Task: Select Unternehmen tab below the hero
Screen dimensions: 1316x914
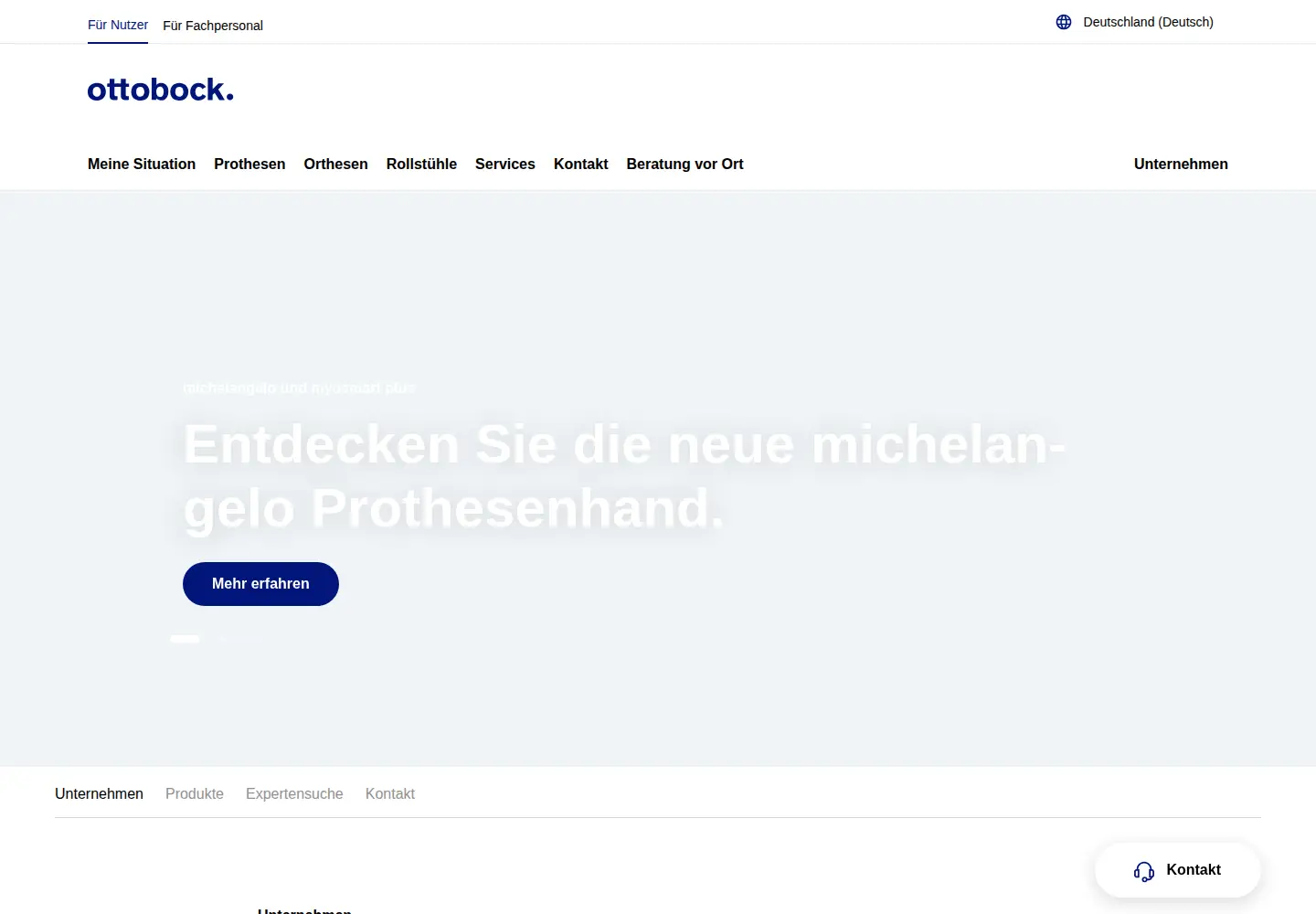Action: (x=99, y=793)
